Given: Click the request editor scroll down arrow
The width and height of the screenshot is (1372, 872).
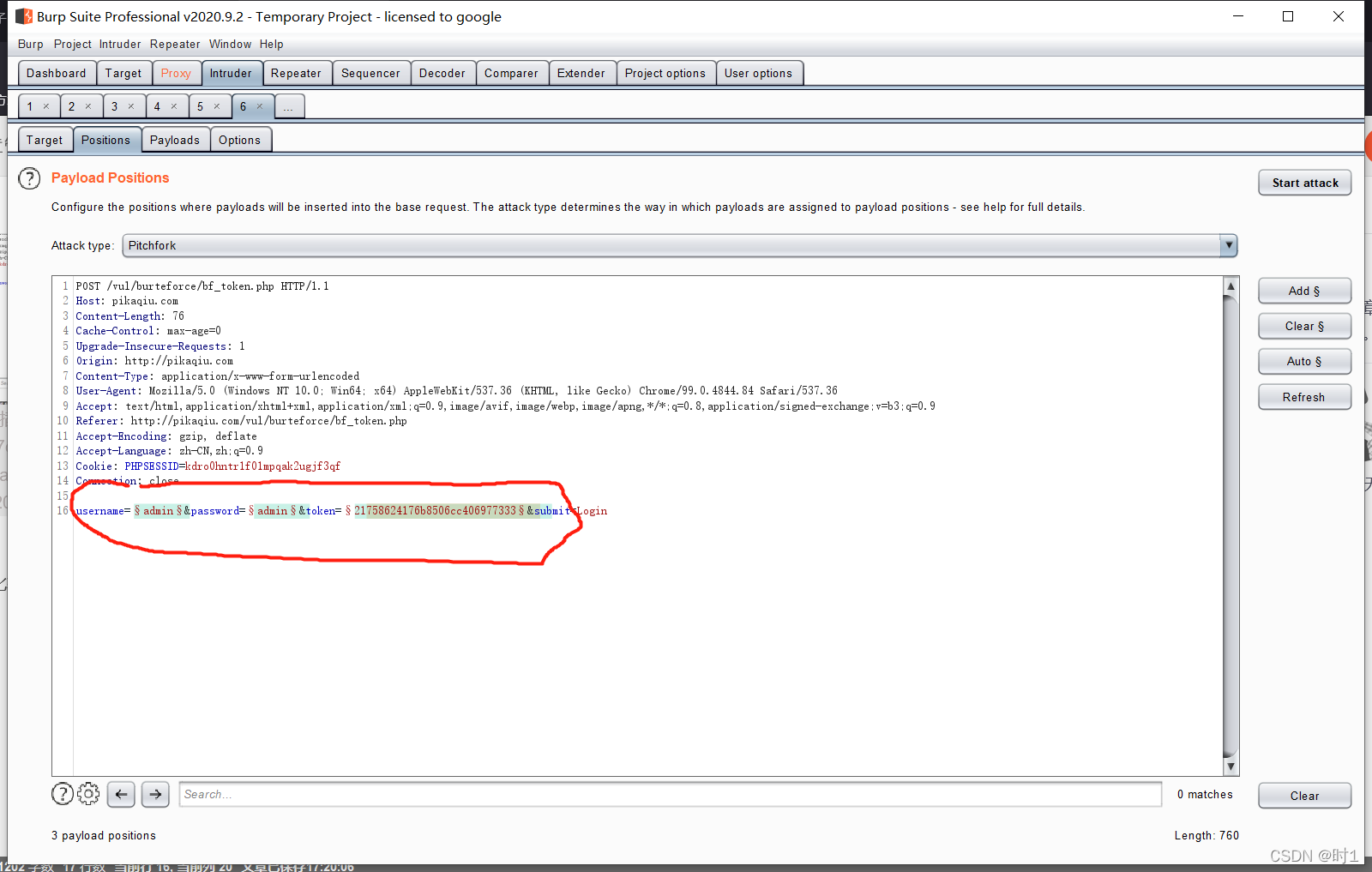Looking at the screenshot, I should [x=1231, y=767].
